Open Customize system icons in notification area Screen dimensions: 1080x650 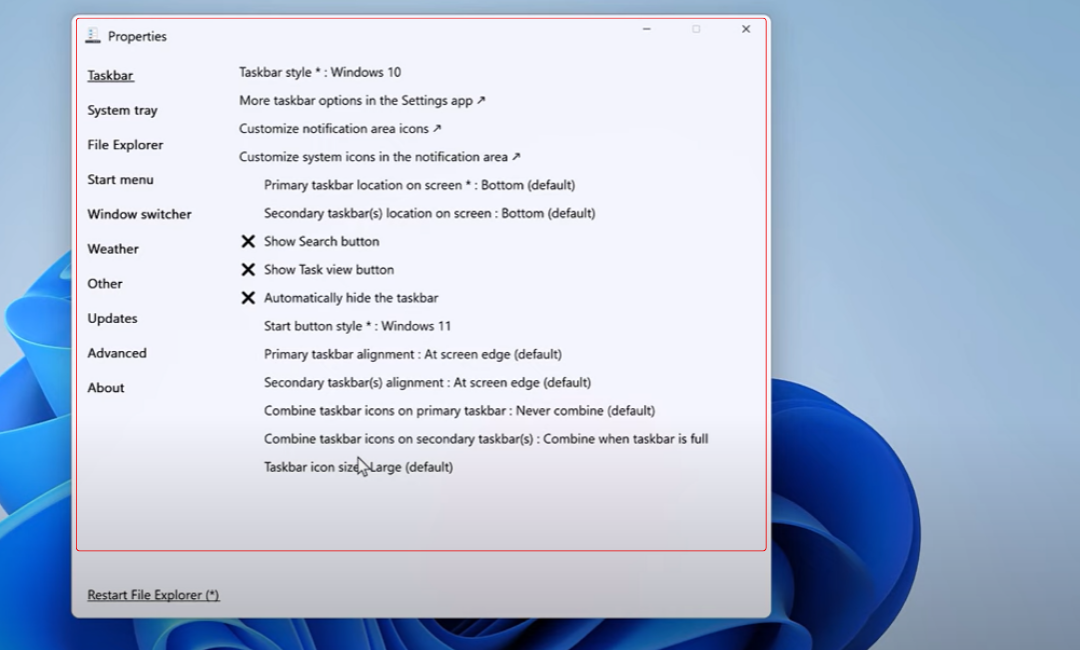click(x=380, y=157)
